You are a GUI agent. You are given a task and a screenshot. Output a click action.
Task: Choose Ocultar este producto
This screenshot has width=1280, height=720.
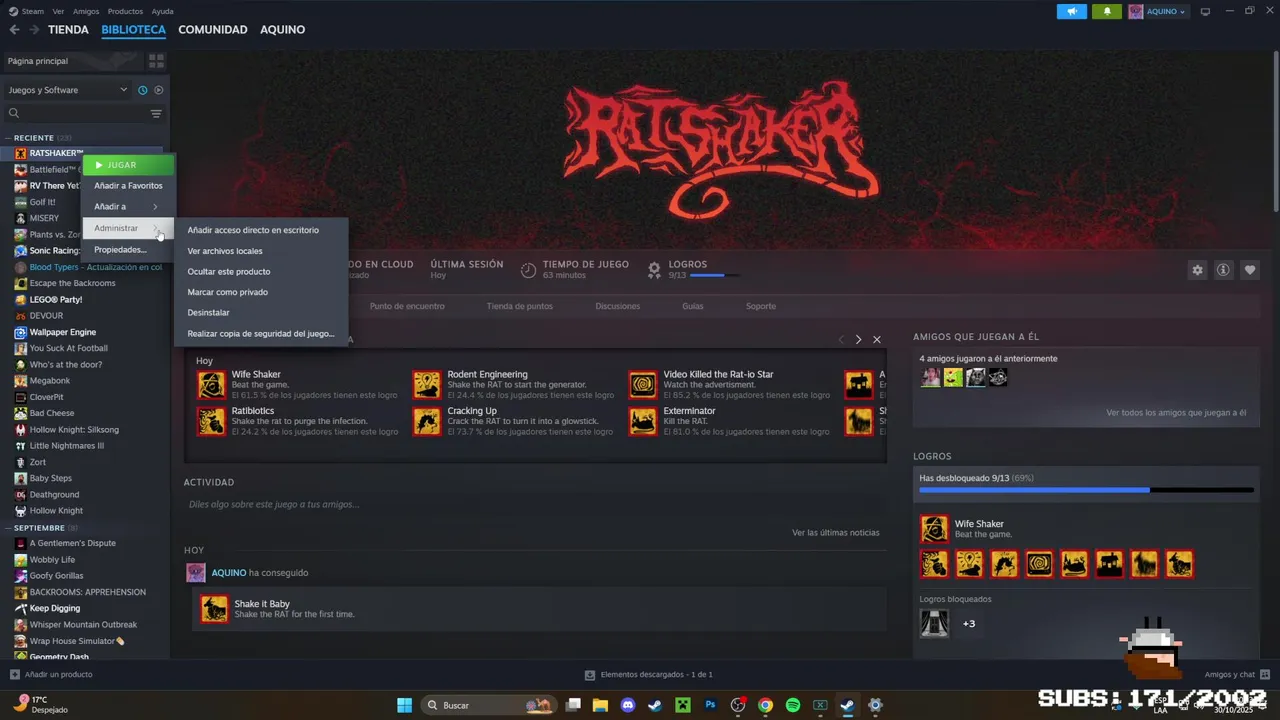pyautogui.click(x=261, y=272)
